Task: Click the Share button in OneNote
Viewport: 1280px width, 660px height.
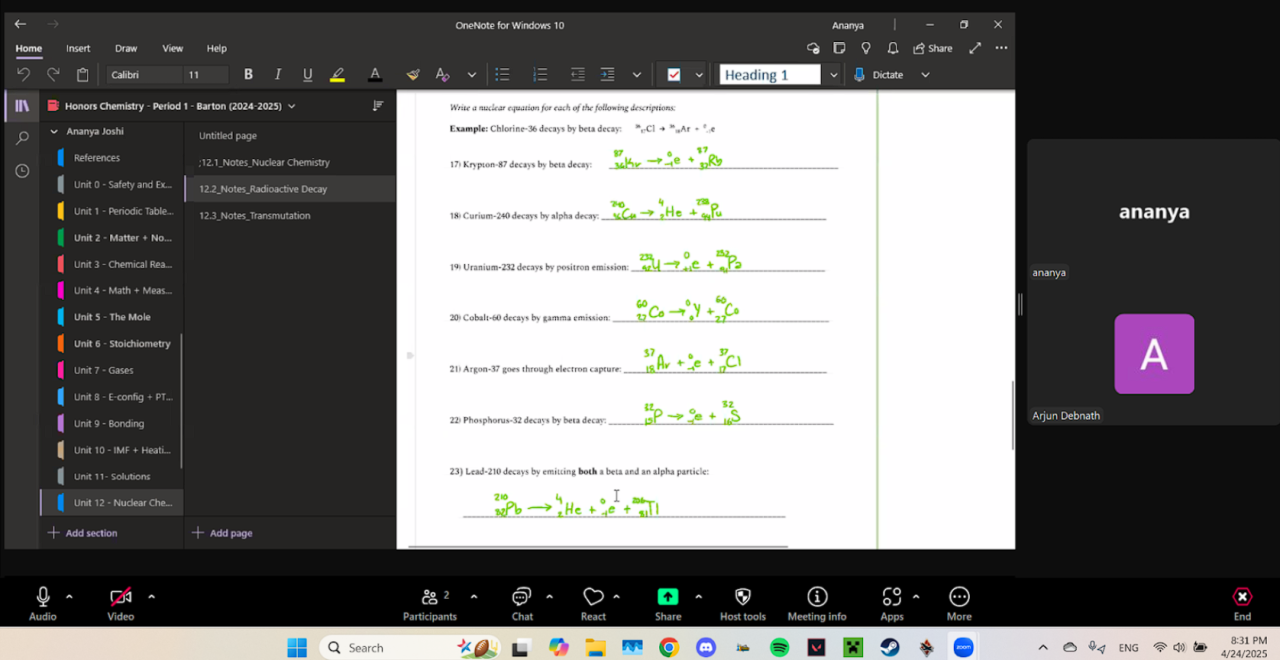Action: click(x=932, y=48)
